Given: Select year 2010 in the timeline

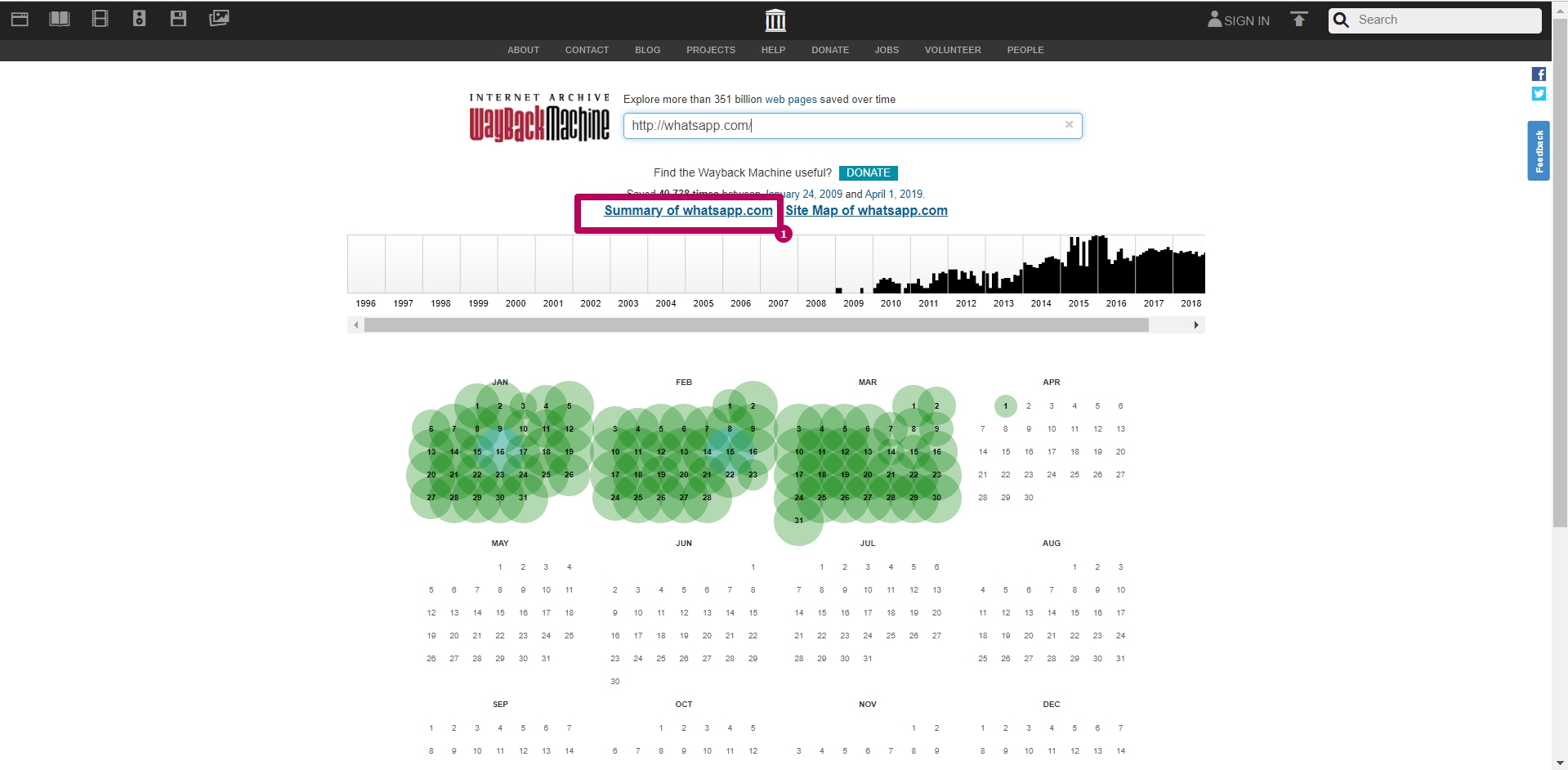Looking at the screenshot, I should (x=891, y=303).
